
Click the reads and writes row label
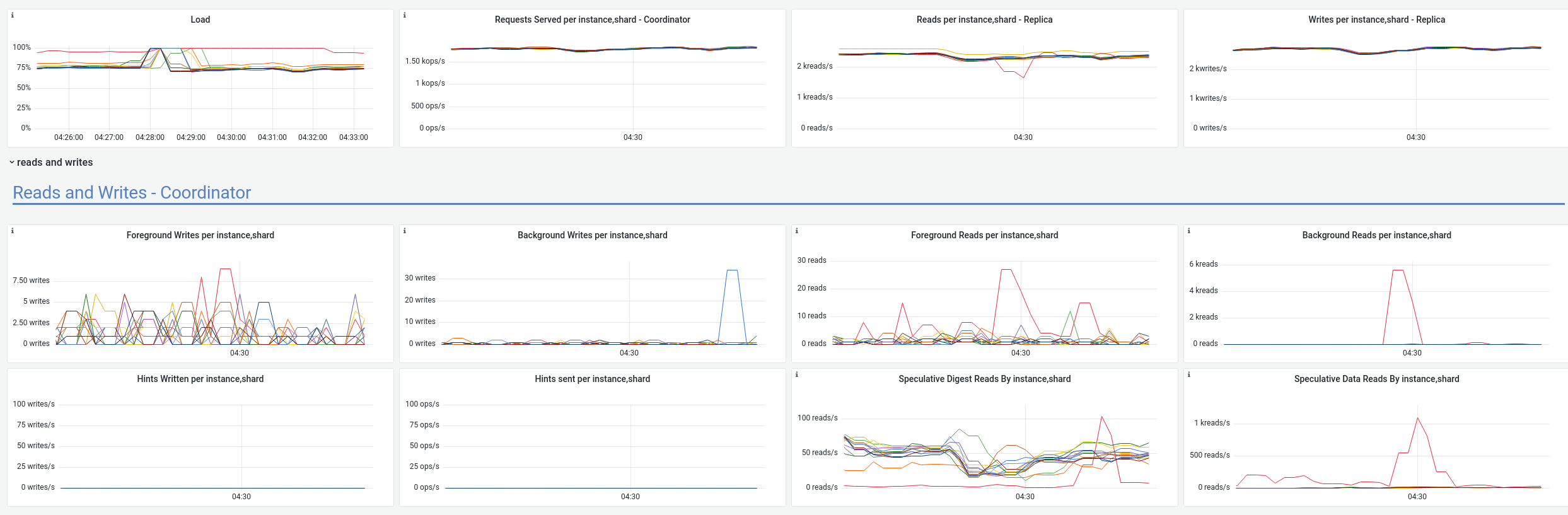[x=55, y=162]
